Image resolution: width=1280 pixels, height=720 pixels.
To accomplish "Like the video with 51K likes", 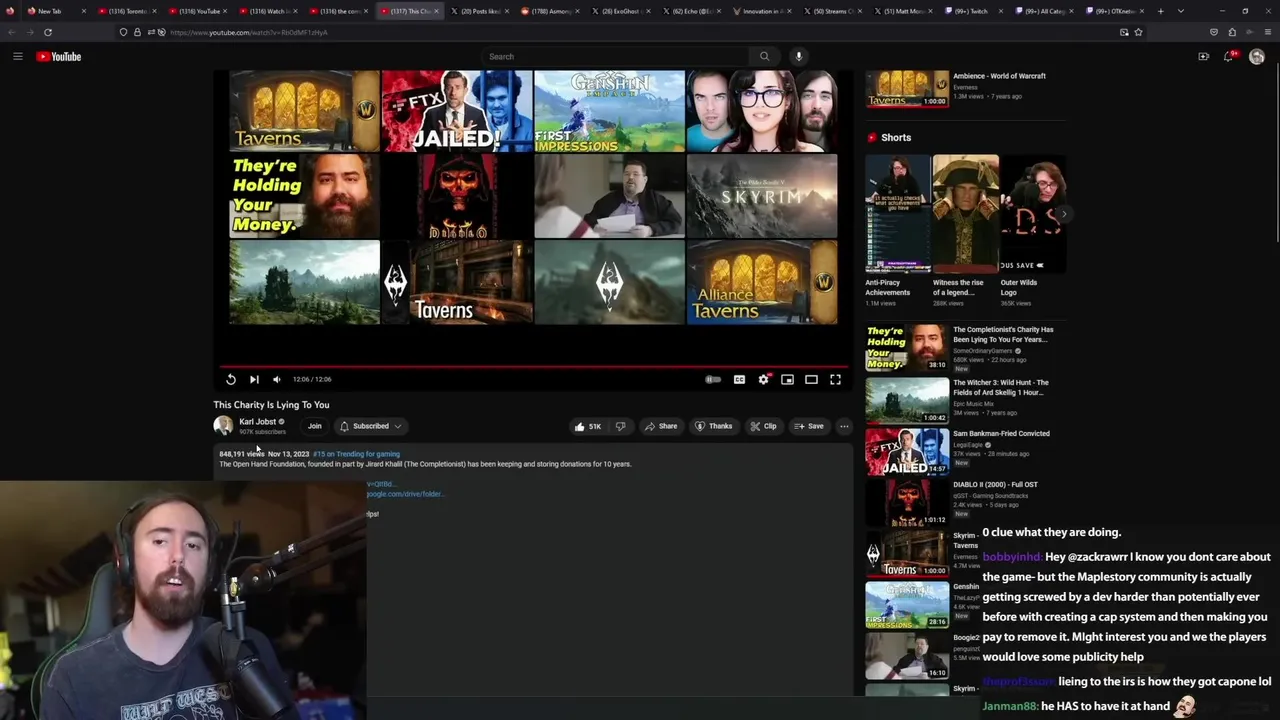I will [x=588, y=426].
